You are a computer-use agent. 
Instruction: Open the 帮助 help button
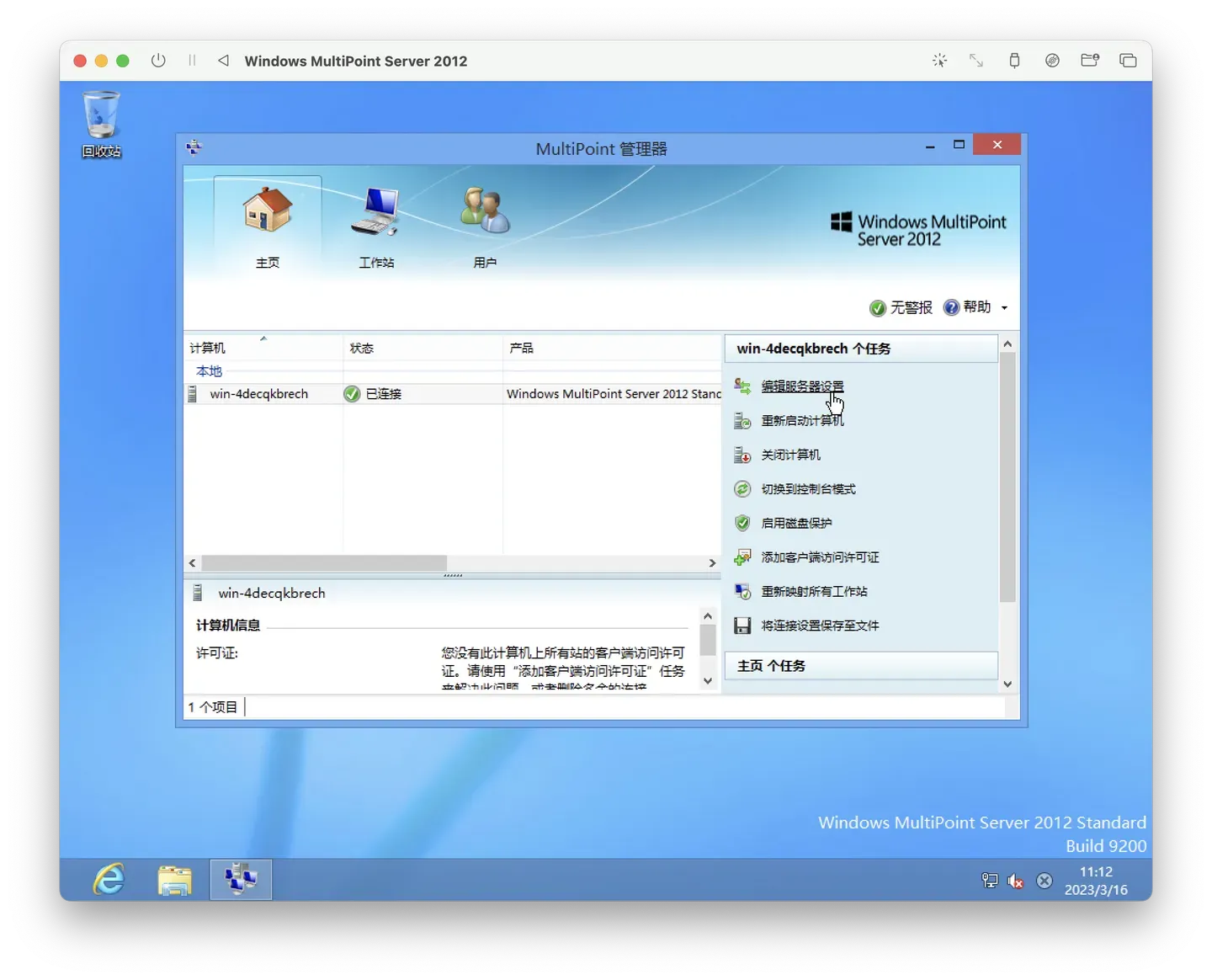tap(967, 307)
